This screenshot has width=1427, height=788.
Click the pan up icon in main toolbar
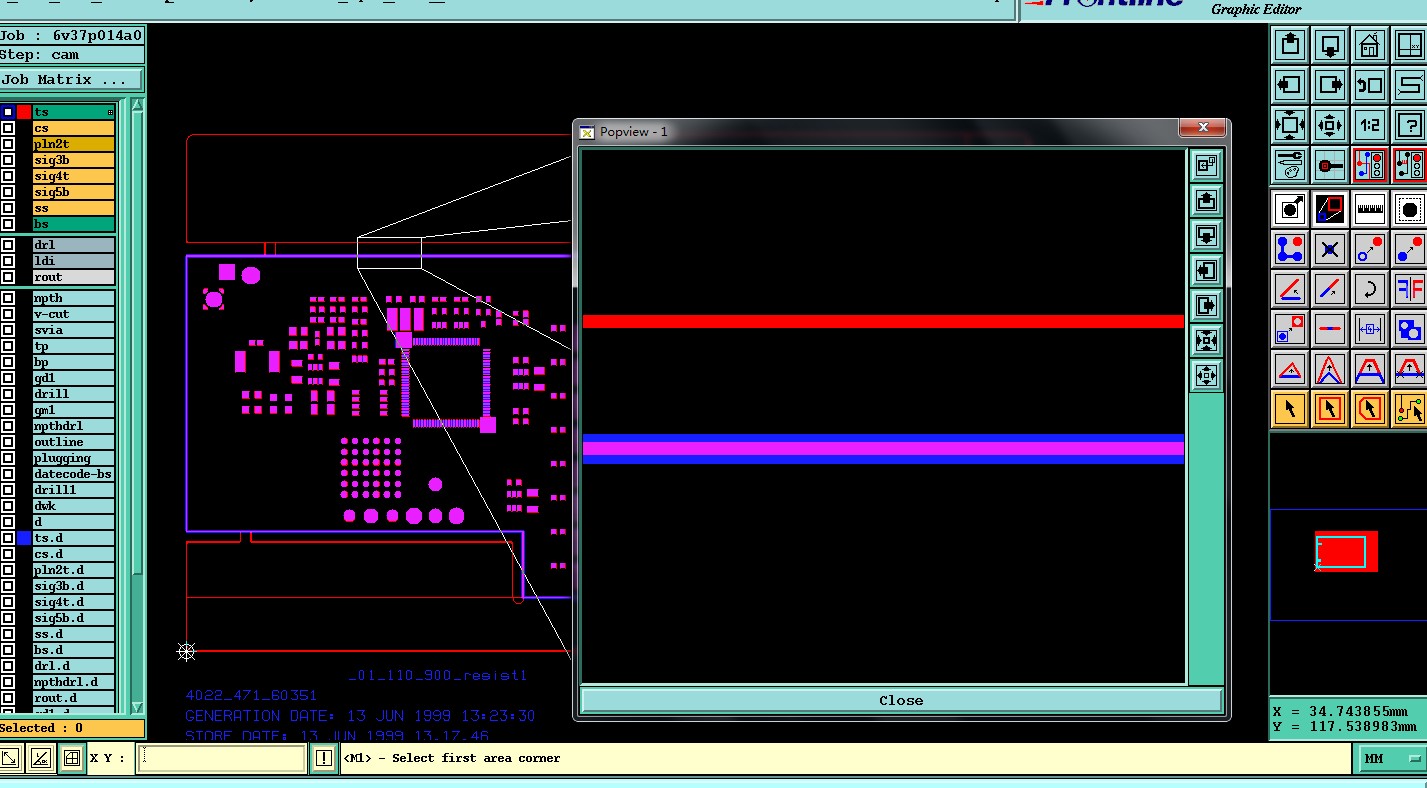(x=1290, y=45)
